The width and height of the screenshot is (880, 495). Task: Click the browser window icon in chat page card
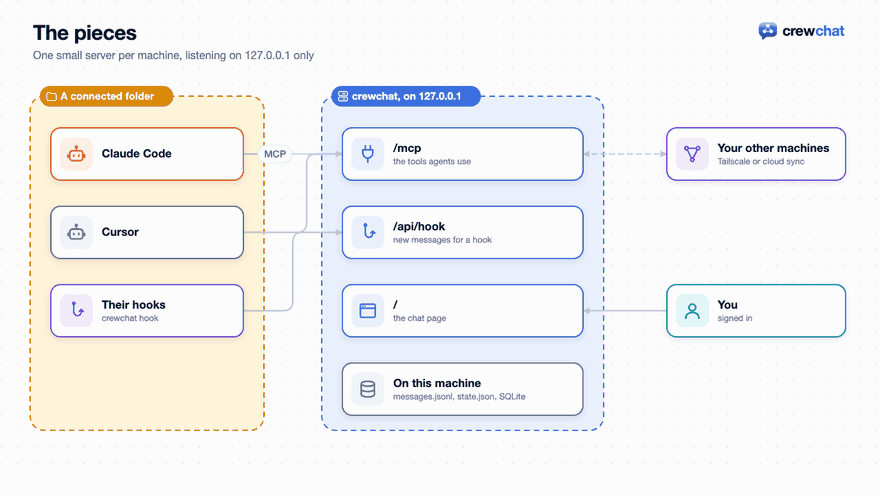[x=368, y=310]
